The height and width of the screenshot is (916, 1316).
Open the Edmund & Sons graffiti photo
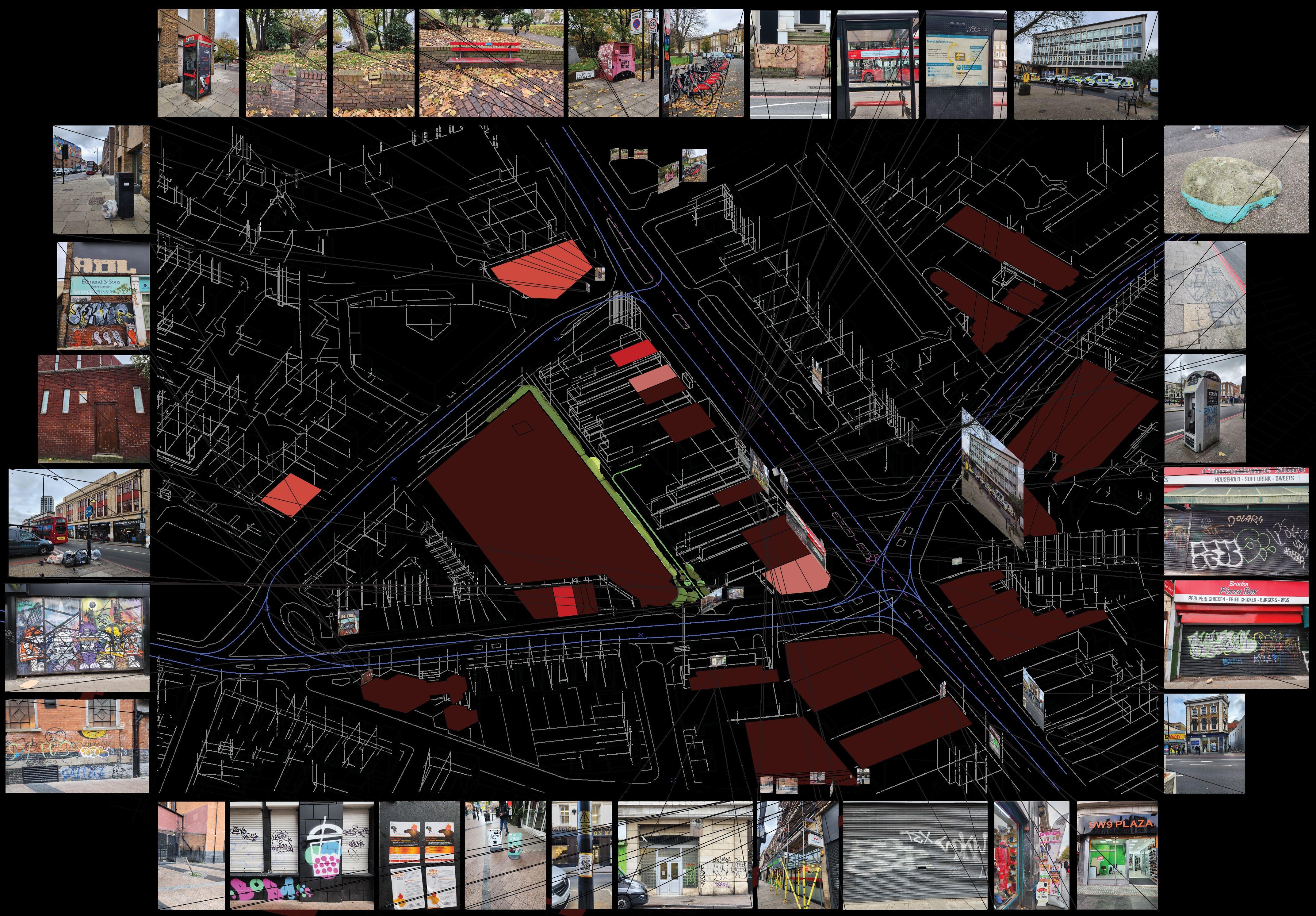coord(103,295)
